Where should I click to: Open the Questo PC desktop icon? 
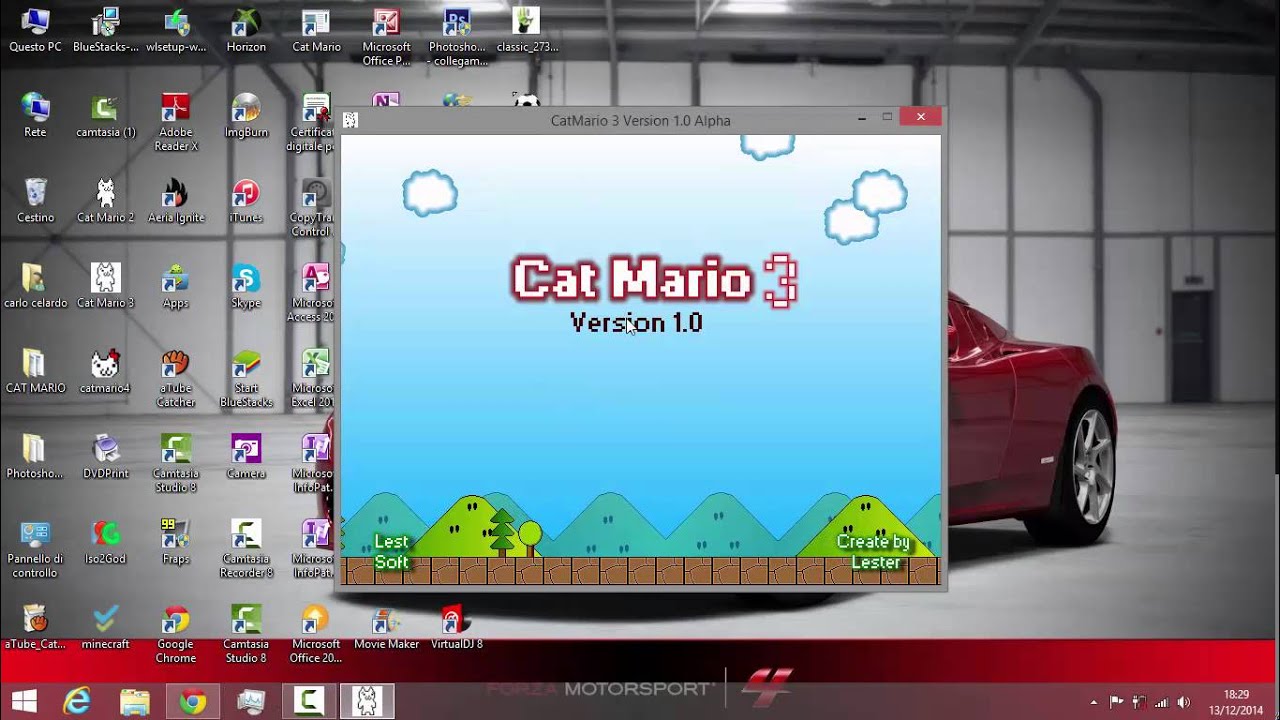[35, 30]
